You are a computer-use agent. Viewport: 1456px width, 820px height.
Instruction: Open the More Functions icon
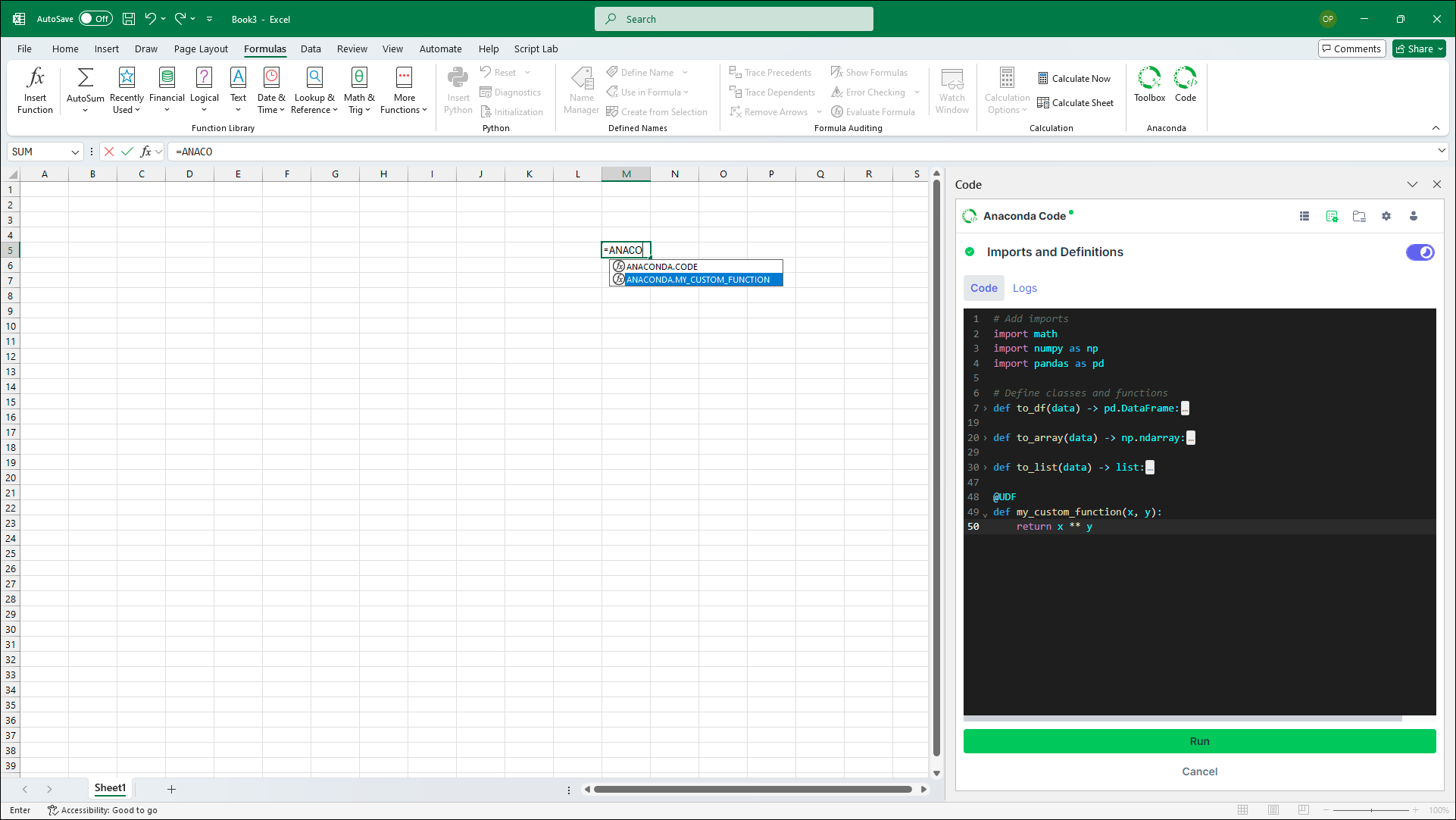coord(404,90)
